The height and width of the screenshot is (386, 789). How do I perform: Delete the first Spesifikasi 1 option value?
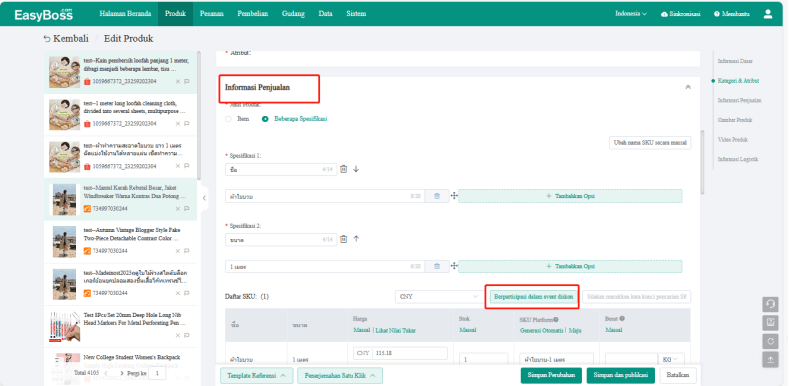point(437,196)
